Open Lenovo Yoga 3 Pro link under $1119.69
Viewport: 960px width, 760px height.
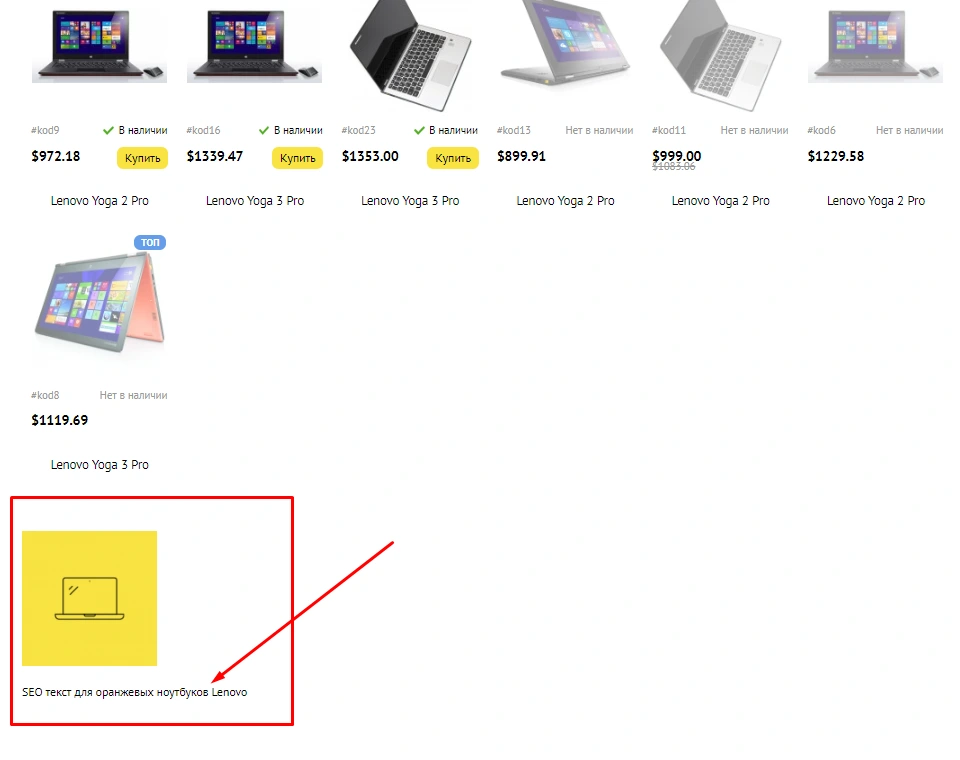point(99,465)
